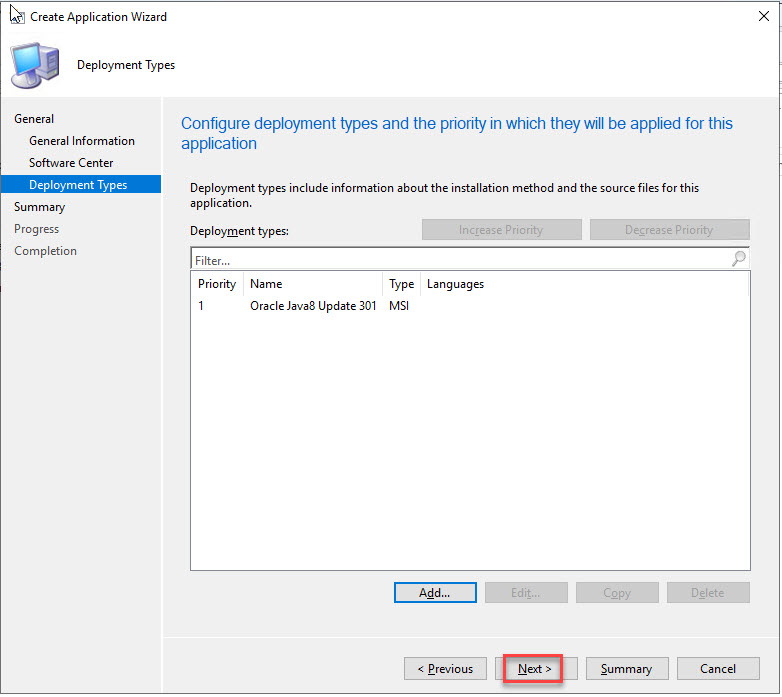Sort list by Priority column header
This screenshot has width=782, height=697.
point(217,284)
